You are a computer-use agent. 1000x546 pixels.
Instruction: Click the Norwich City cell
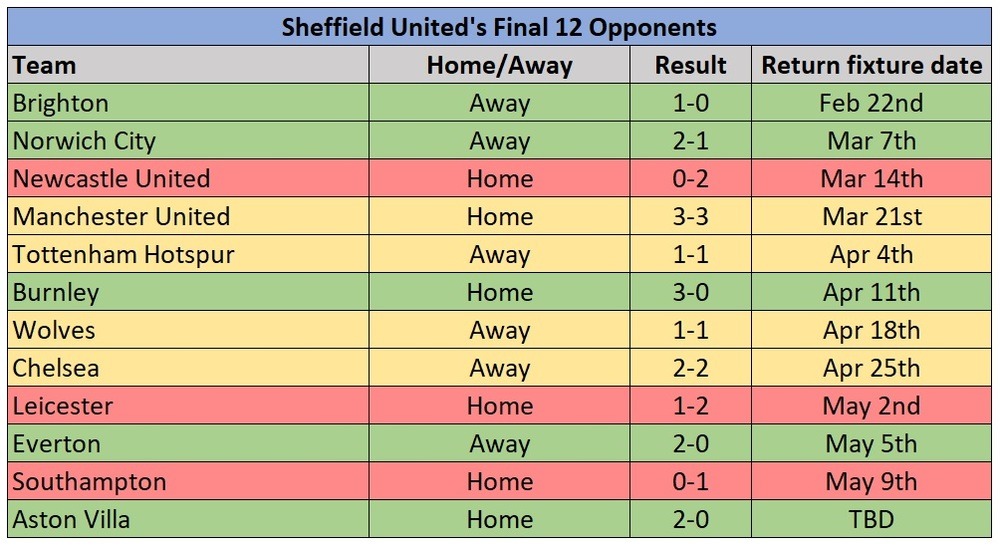coord(189,140)
